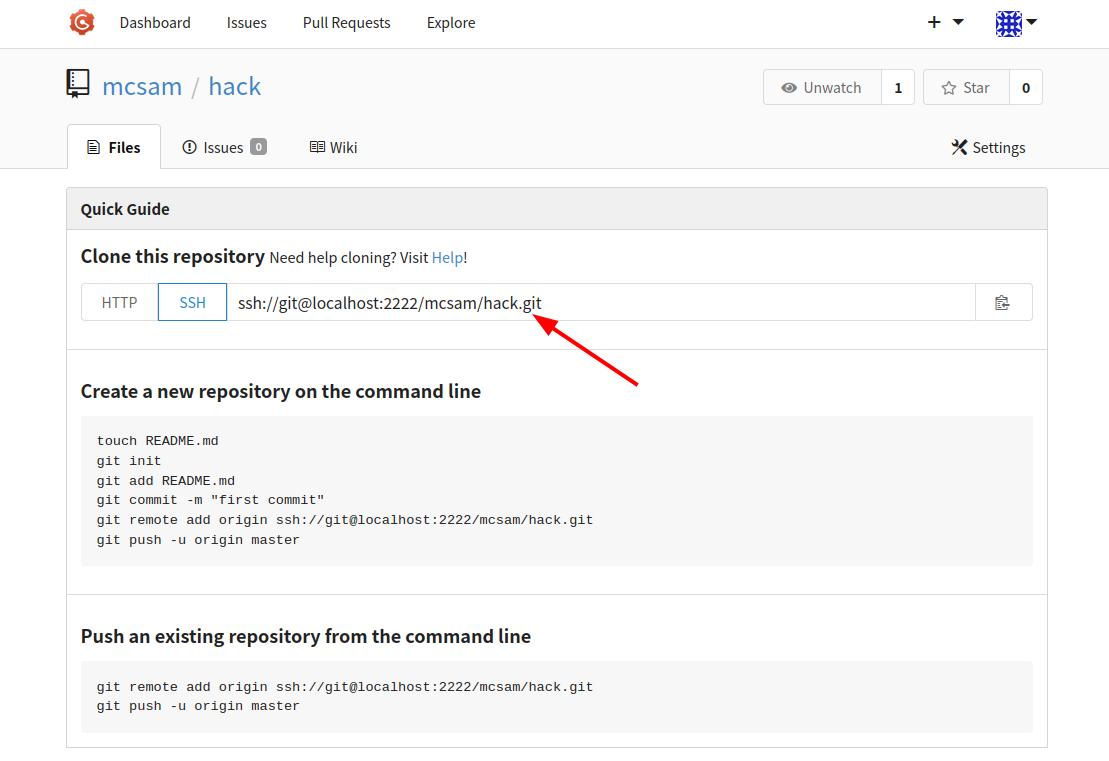
Task: Click the Unwatch eye icon
Action: (789, 88)
